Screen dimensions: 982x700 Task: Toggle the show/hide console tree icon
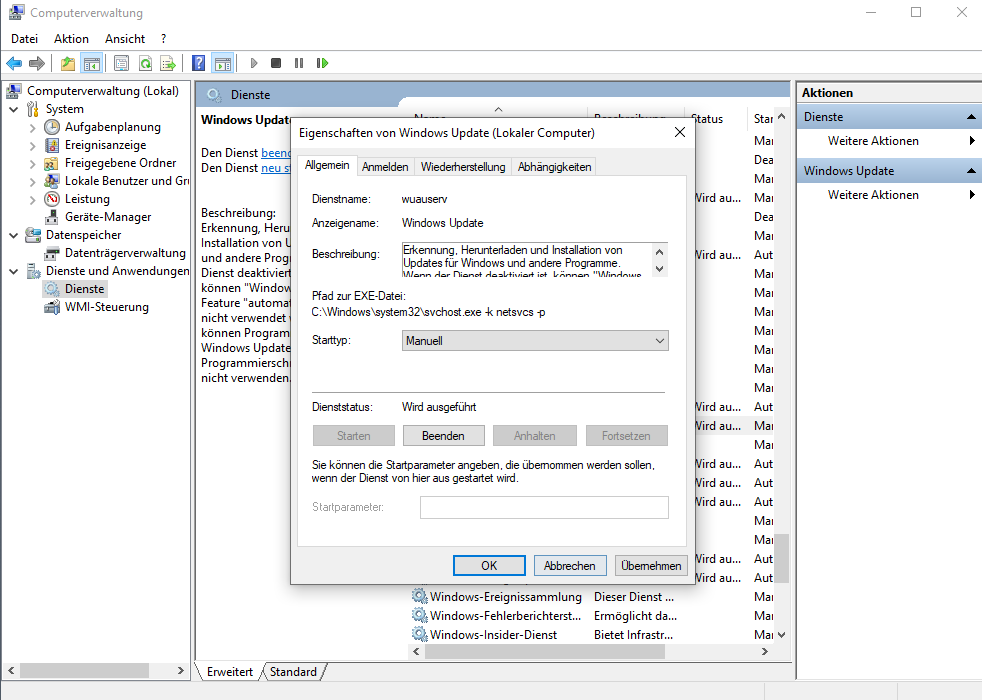[x=91, y=63]
